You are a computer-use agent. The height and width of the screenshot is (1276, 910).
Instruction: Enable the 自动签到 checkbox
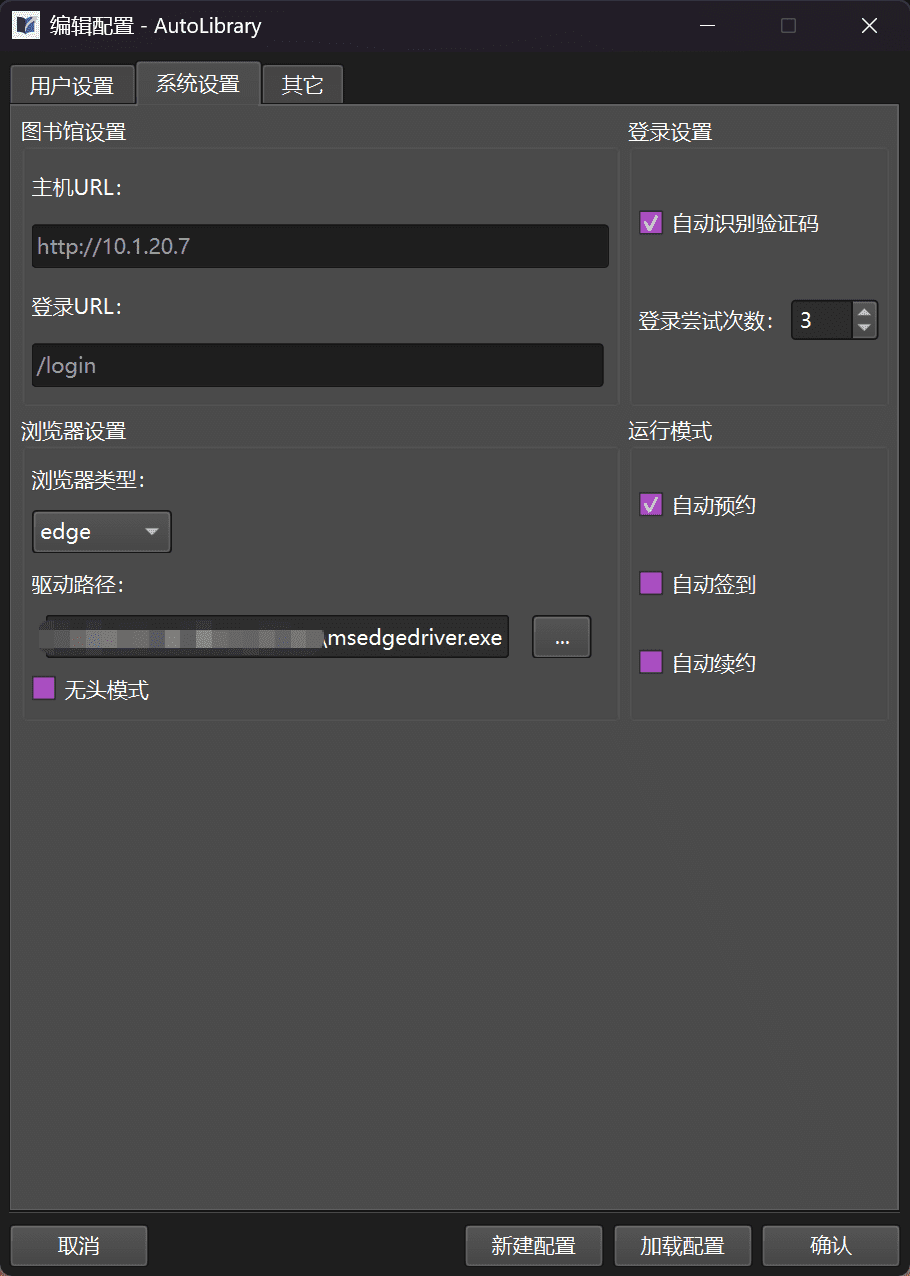651,584
